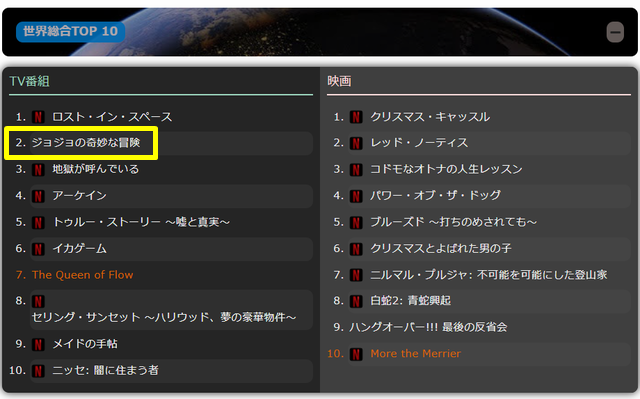Click the Netflix icon beside クリスマスとよばれた男の子
Image resolution: width=640 pixels, height=399 pixels.
(x=356, y=249)
